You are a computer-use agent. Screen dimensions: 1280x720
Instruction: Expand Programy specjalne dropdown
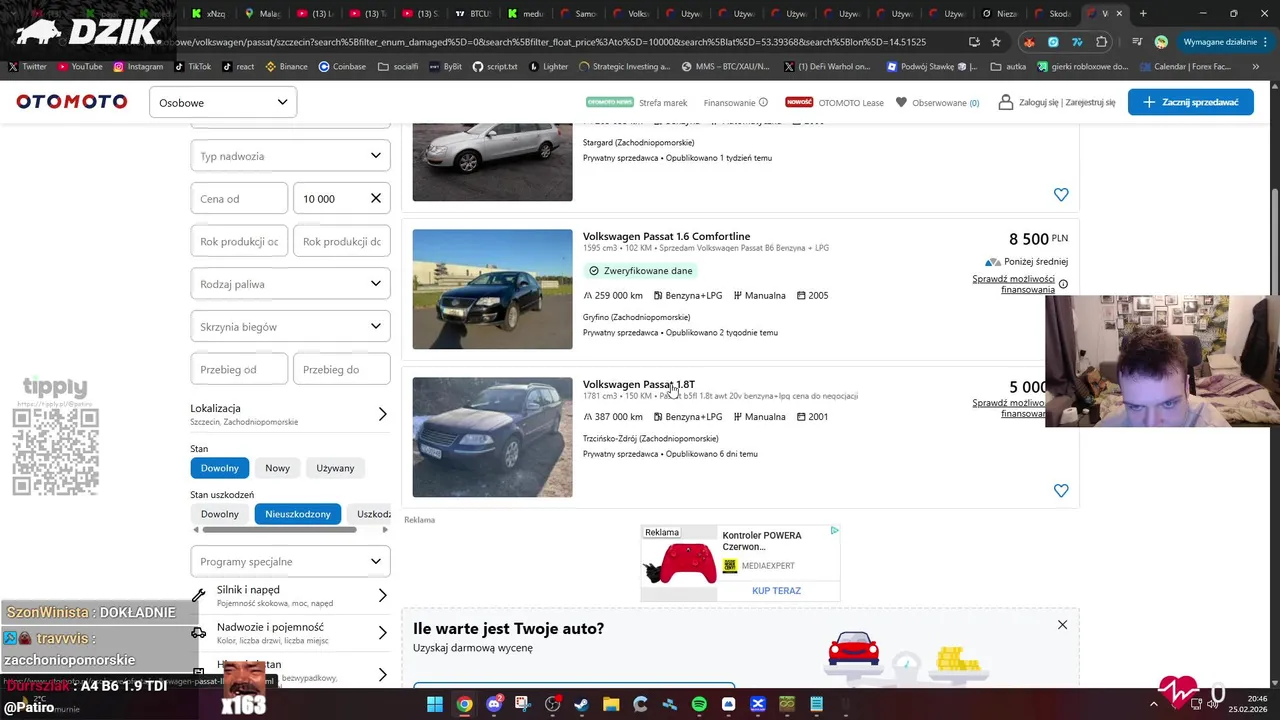click(290, 561)
